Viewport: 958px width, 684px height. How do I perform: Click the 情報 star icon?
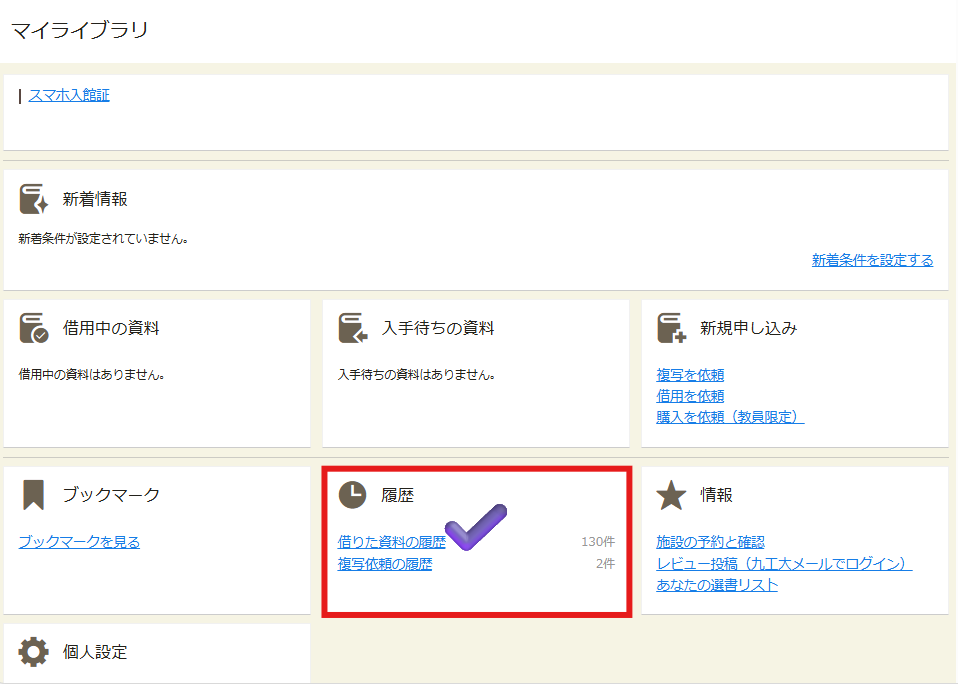[x=671, y=494]
